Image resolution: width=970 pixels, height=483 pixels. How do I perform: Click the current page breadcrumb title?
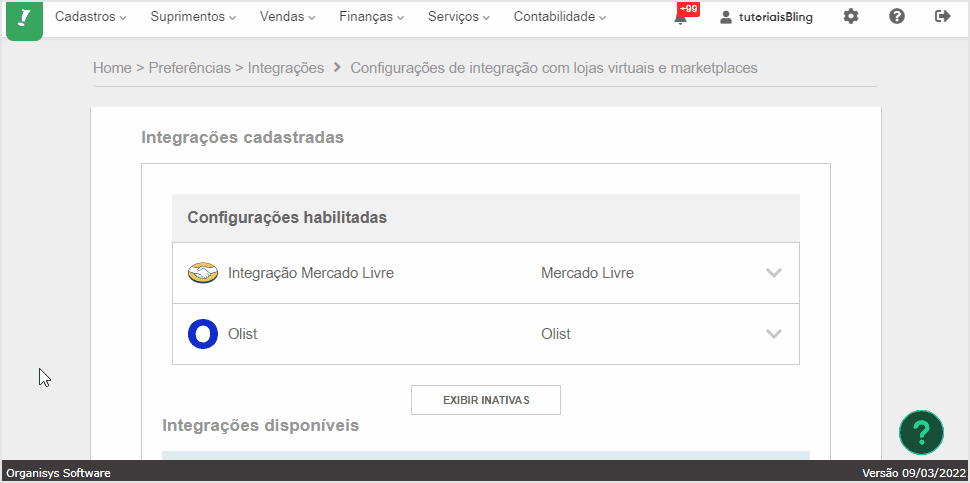[x=554, y=68]
